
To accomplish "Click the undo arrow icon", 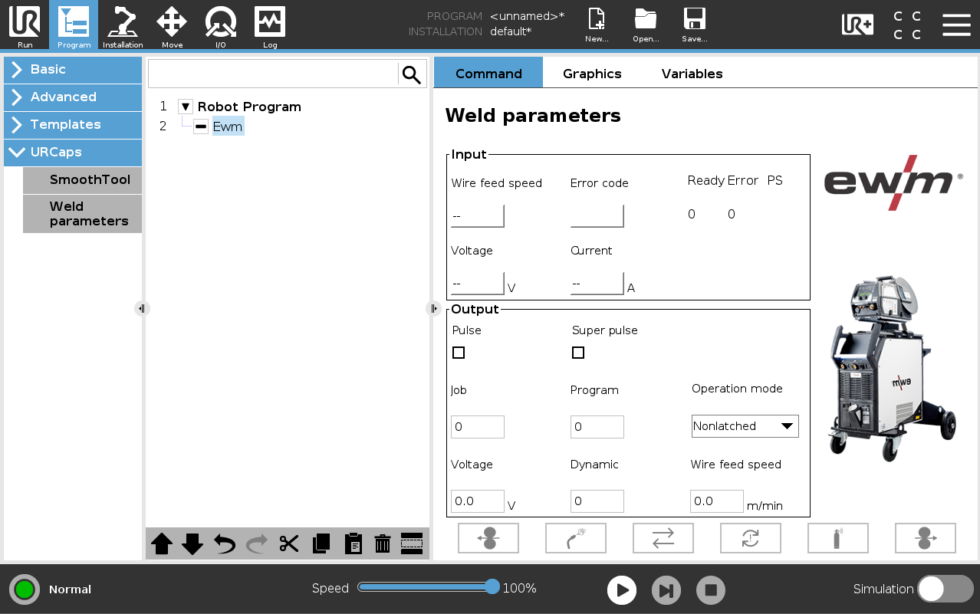I will 225,544.
